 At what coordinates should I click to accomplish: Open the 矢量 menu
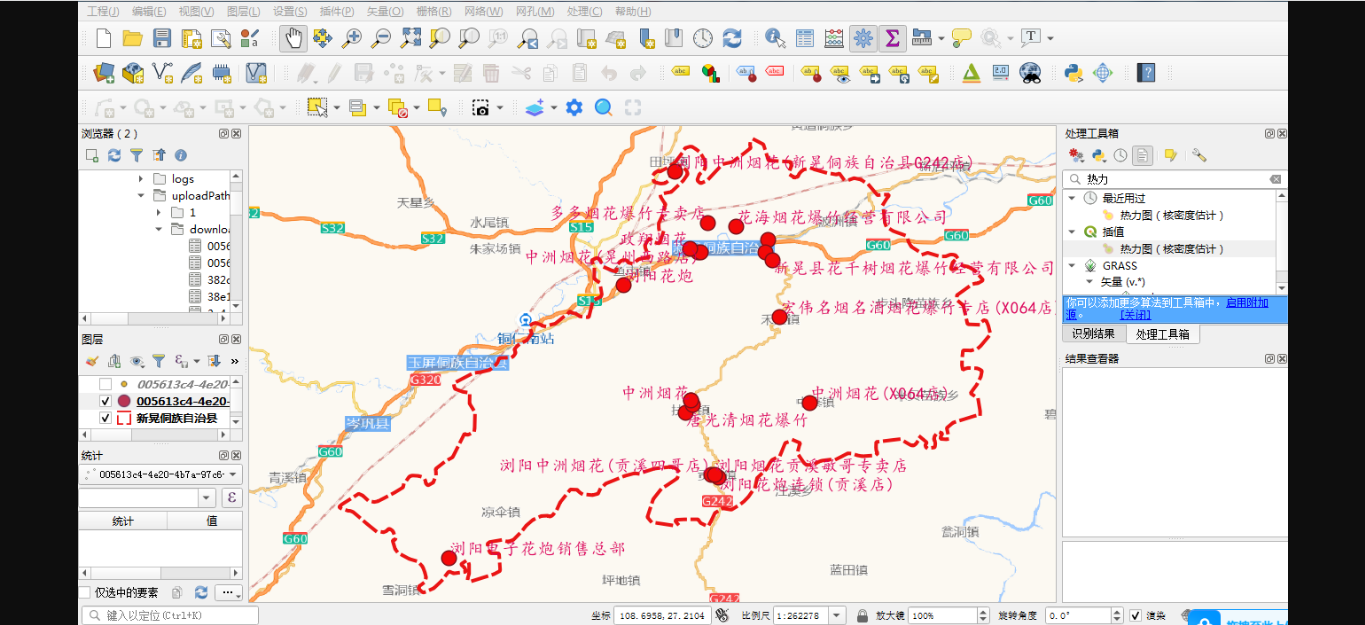click(x=387, y=11)
